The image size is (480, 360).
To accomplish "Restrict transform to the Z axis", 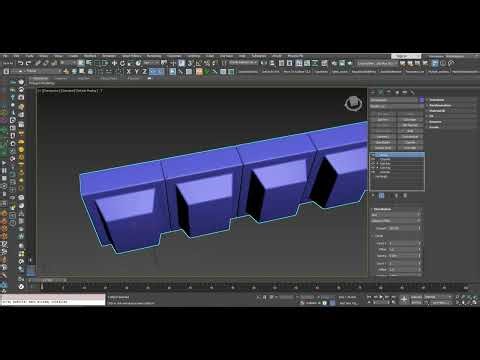I will pos(144,71).
